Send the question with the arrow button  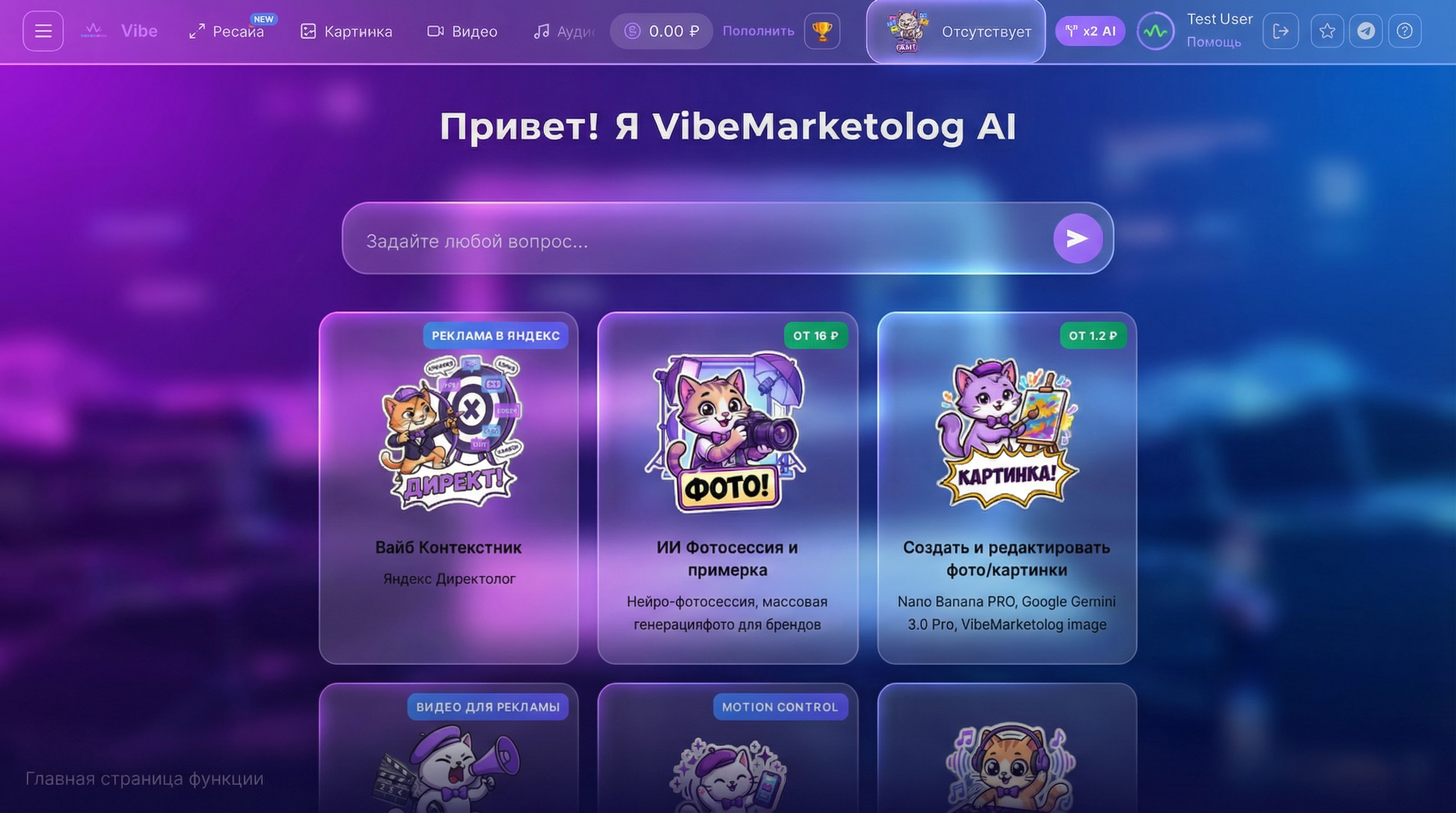click(1078, 239)
